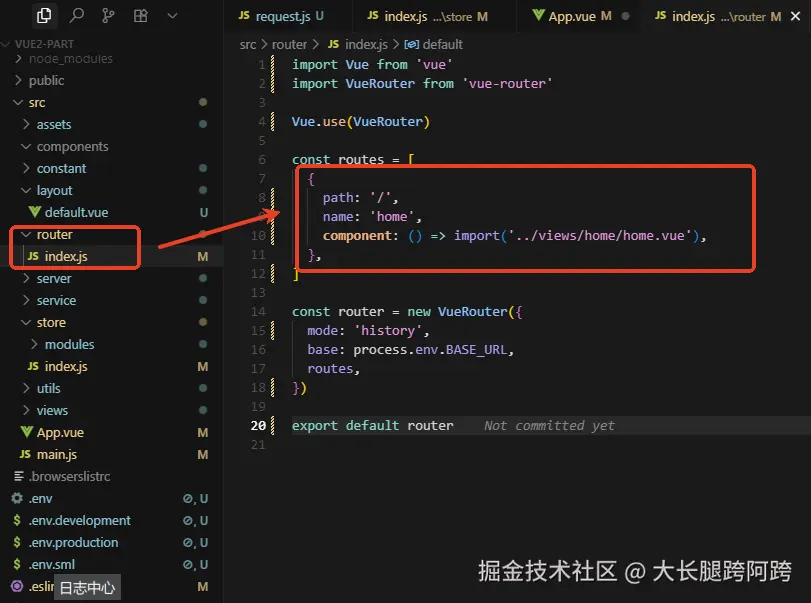Select the index.js router tab

point(718,16)
